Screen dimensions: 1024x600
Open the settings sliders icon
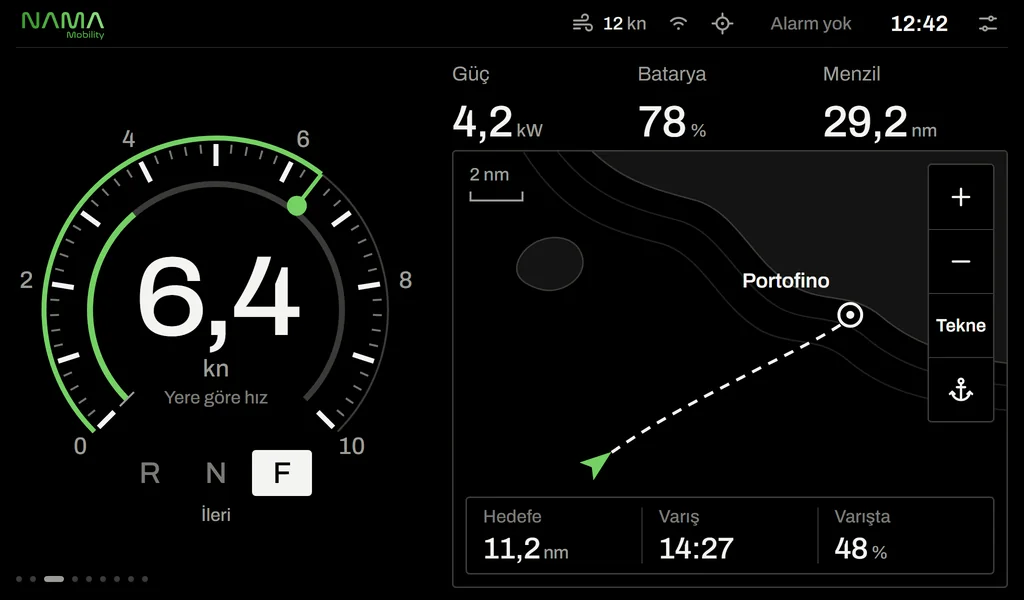[x=987, y=24]
